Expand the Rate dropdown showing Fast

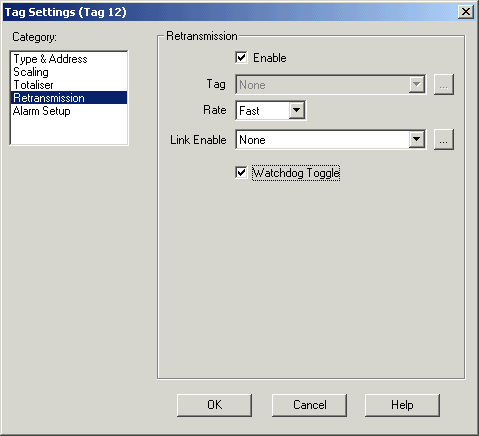point(296,110)
